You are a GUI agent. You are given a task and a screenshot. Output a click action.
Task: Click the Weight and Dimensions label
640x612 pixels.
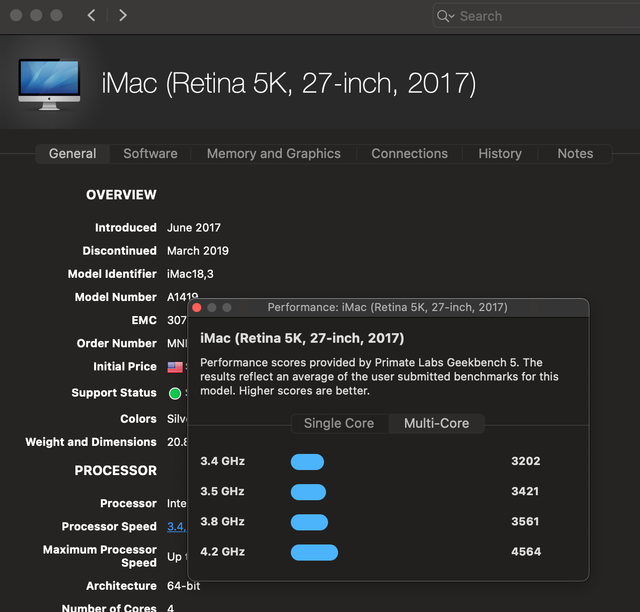click(x=91, y=442)
